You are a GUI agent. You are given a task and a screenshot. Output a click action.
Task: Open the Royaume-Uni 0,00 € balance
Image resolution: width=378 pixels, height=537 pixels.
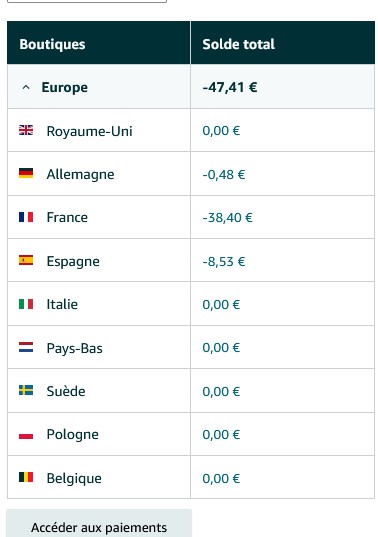(x=221, y=130)
